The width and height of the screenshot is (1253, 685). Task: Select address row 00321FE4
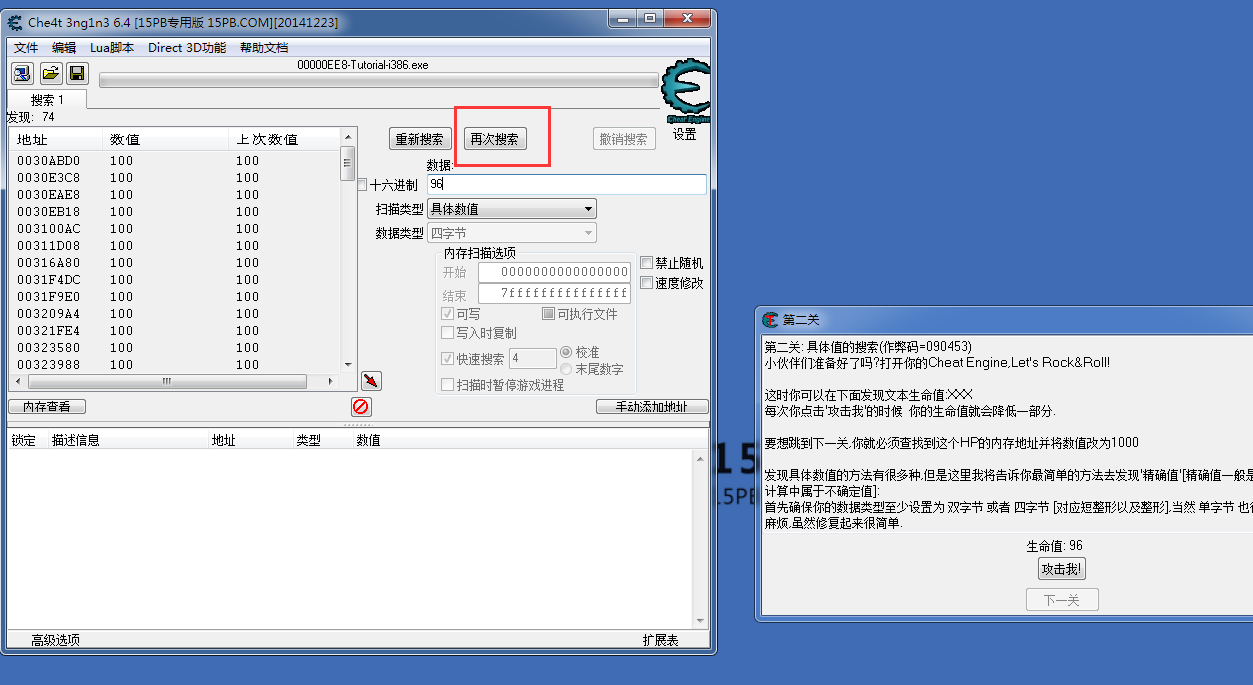point(175,331)
